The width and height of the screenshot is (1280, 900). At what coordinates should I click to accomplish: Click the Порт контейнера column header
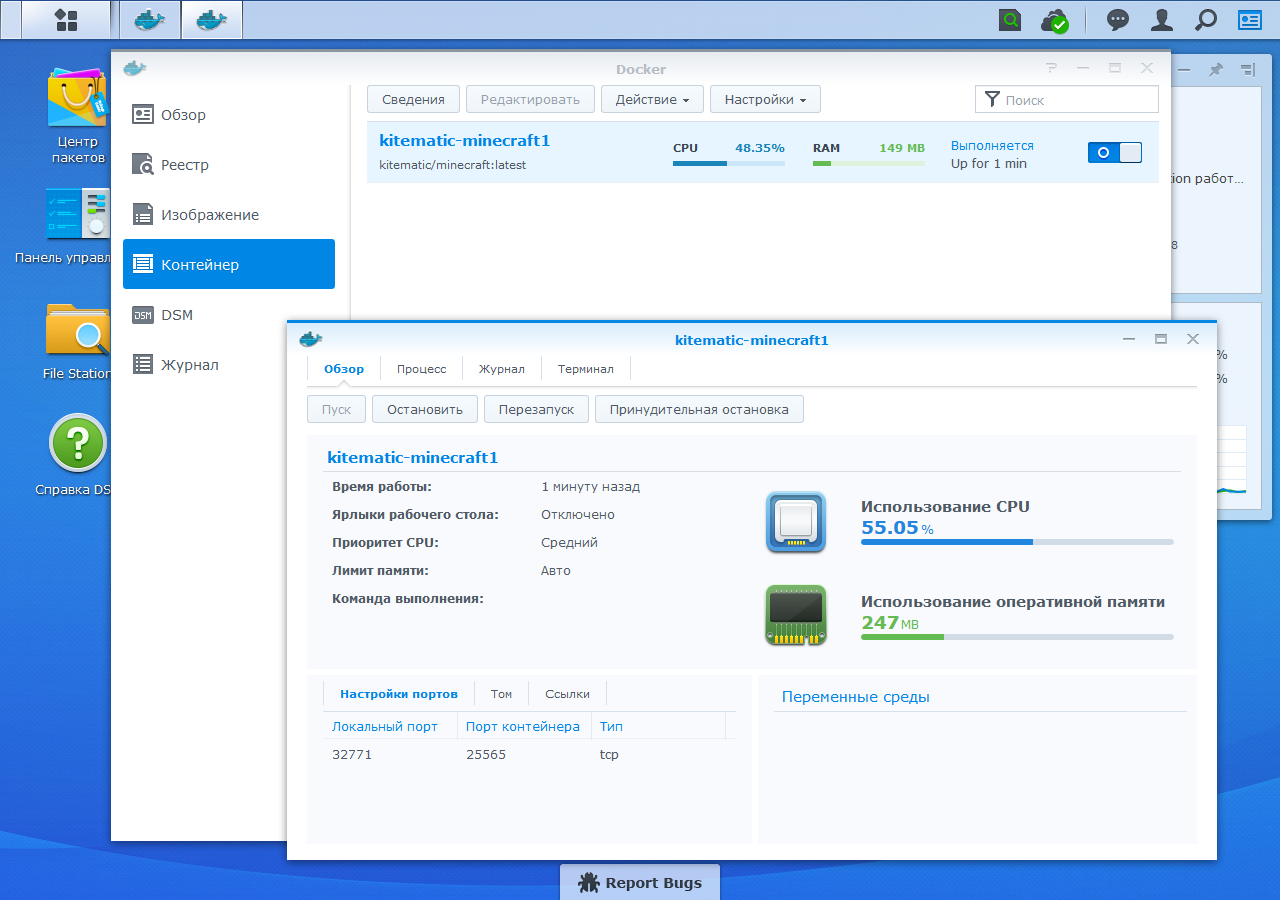[x=524, y=726]
